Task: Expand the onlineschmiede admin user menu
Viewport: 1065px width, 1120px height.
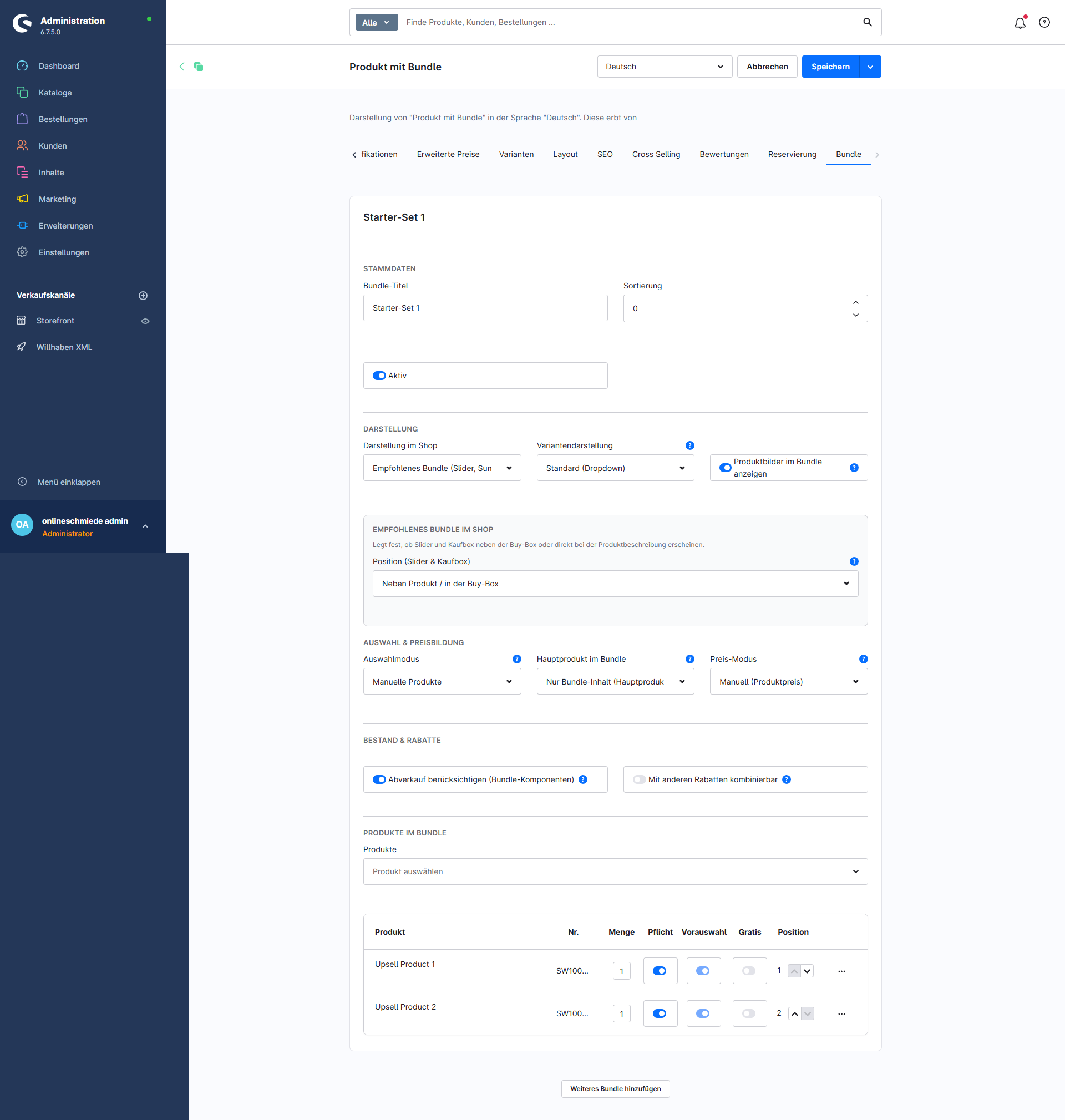Action: pyautogui.click(x=145, y=526)
